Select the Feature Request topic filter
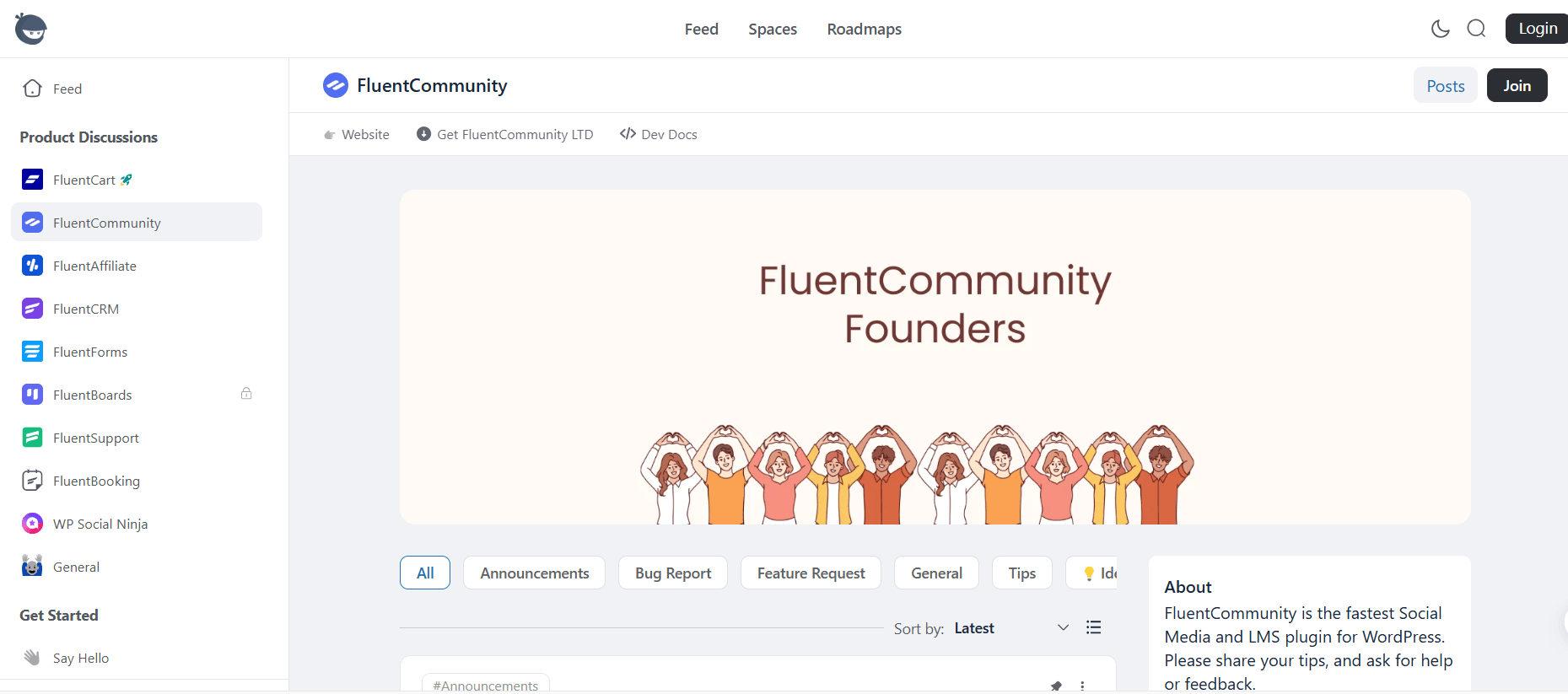The height and width of the screenshot is (694, 1568). (811, 573)
